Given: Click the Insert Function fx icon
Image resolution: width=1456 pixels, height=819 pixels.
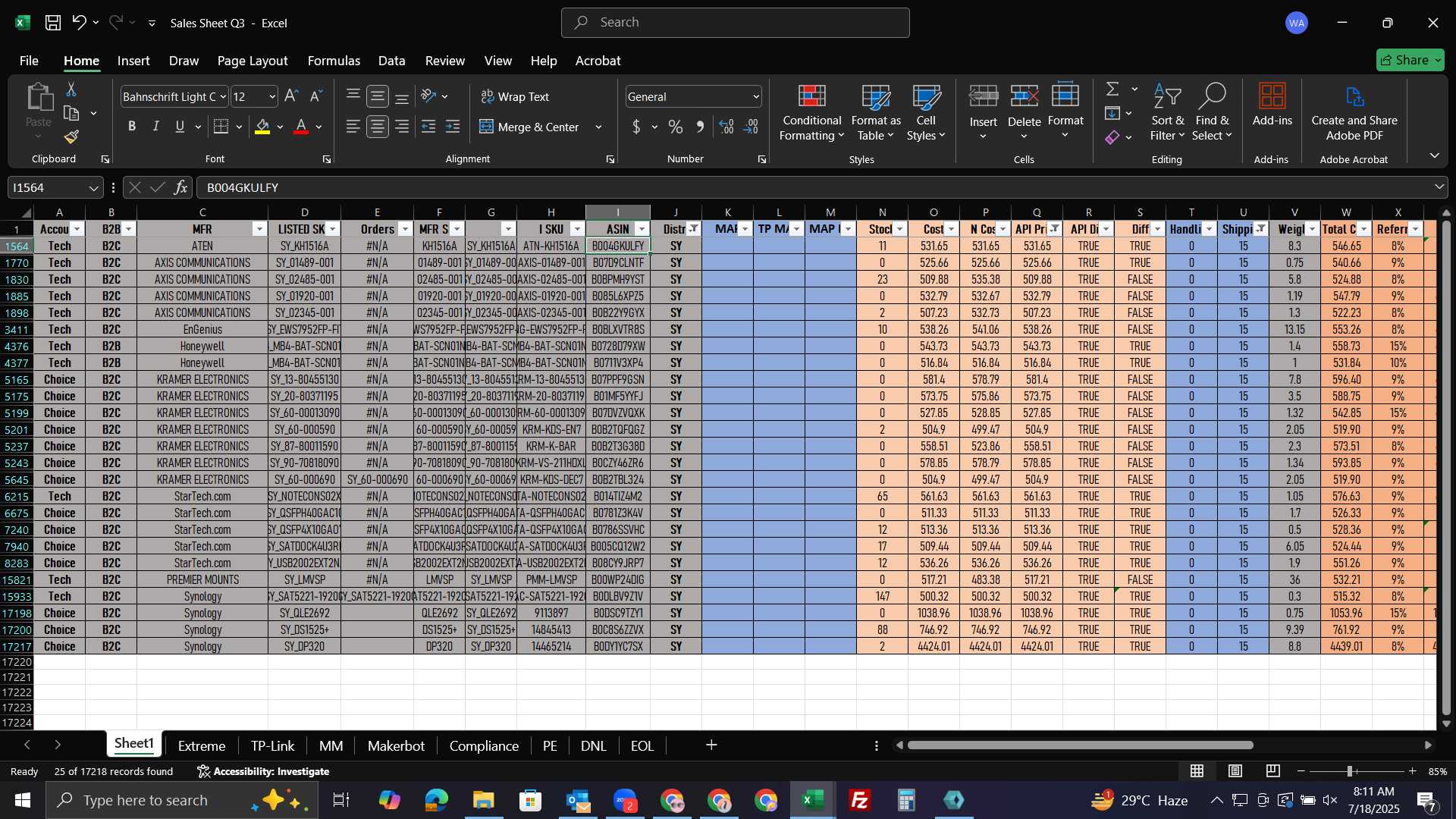Looking at the screenshot, I should 180,187.
